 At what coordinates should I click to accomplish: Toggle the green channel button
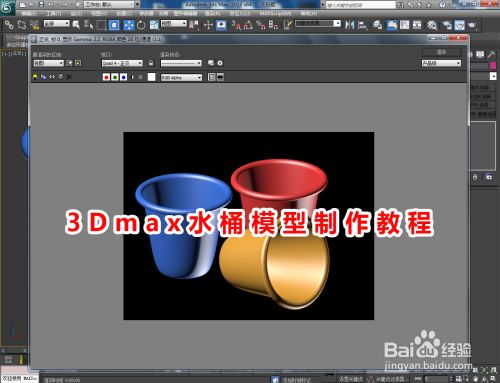pos(115,77)
